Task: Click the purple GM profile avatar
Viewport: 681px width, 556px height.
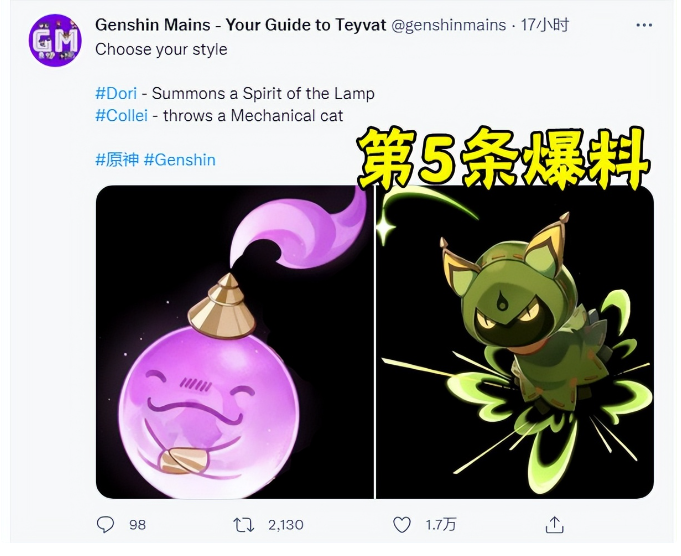Action: (55, 40)
